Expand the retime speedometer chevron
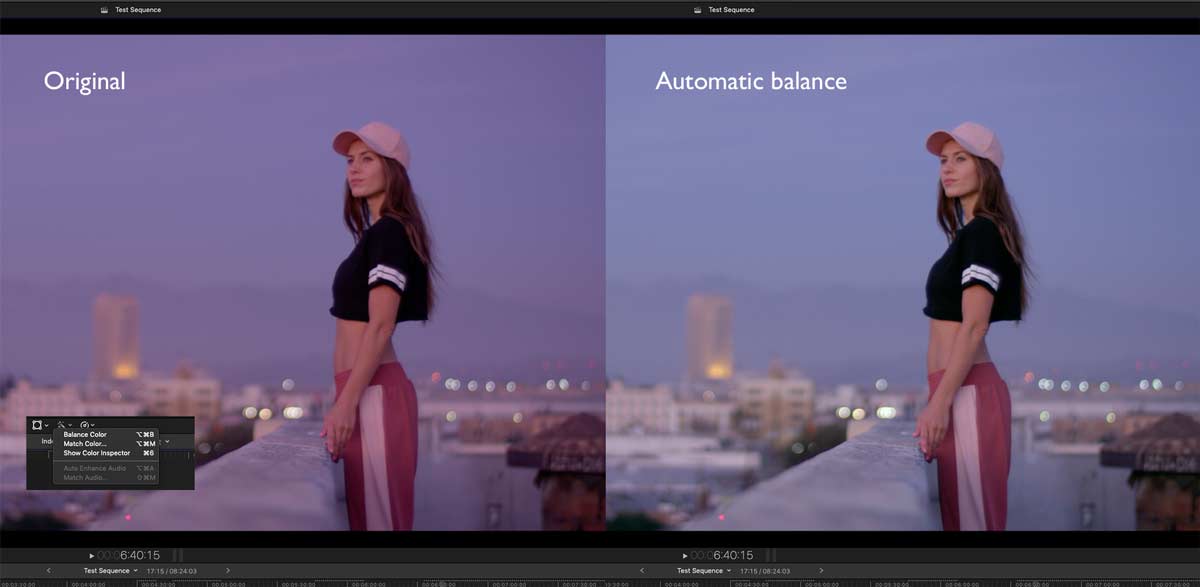 point(93,426)
